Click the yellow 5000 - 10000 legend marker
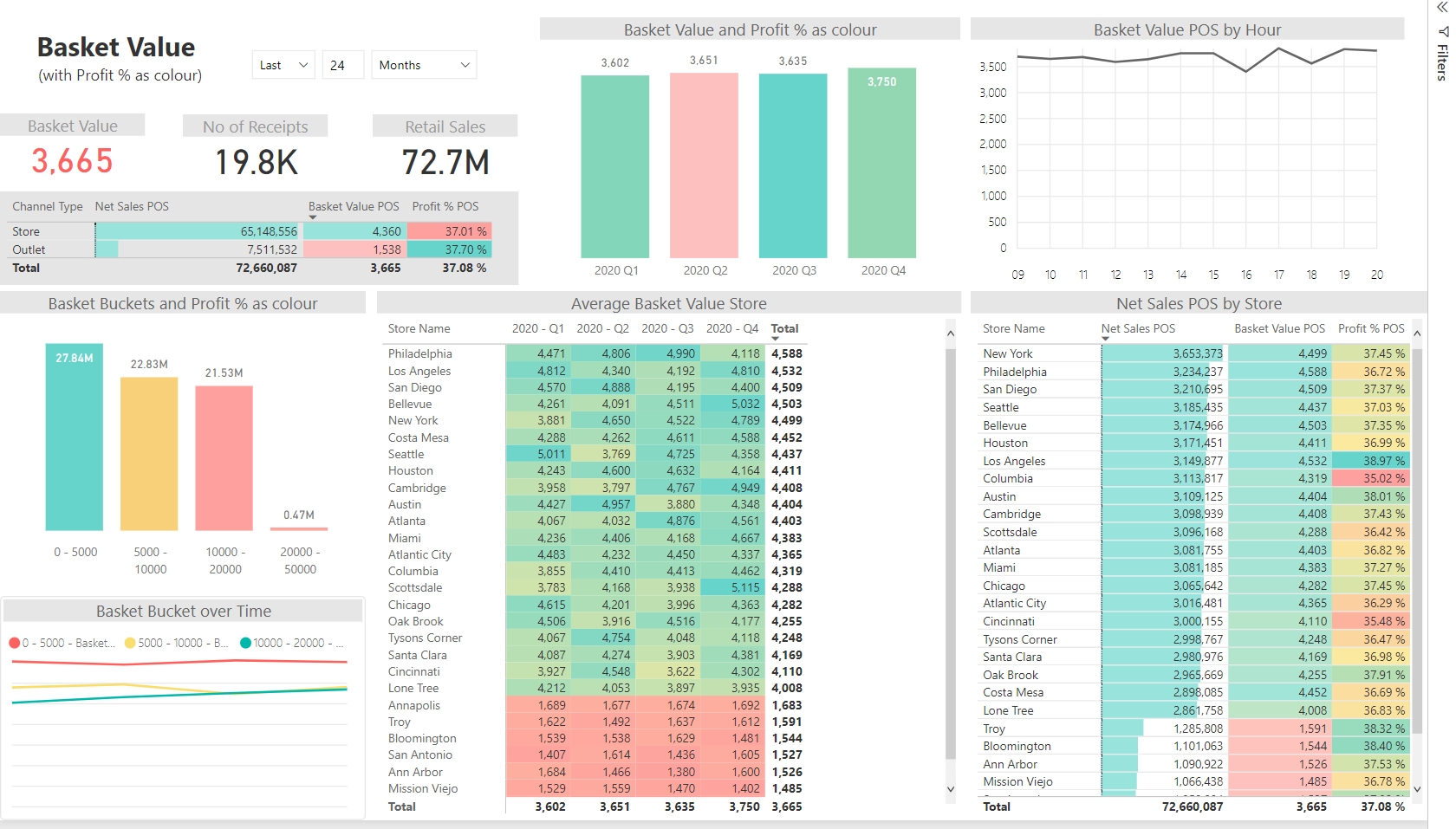Viewport: 1456px width, 829px height. (x=130, y=643)
